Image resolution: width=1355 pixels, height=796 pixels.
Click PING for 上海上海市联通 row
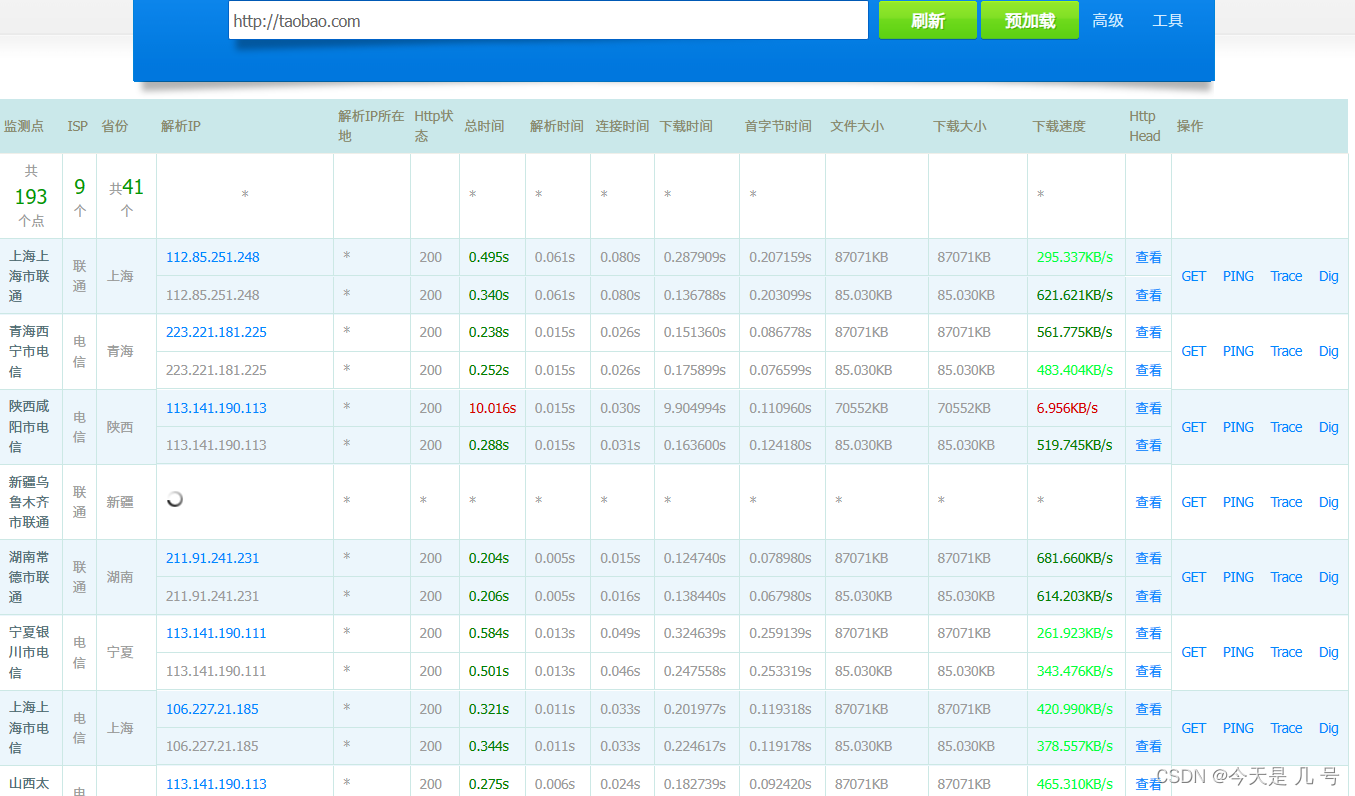tap(1238, 276)
